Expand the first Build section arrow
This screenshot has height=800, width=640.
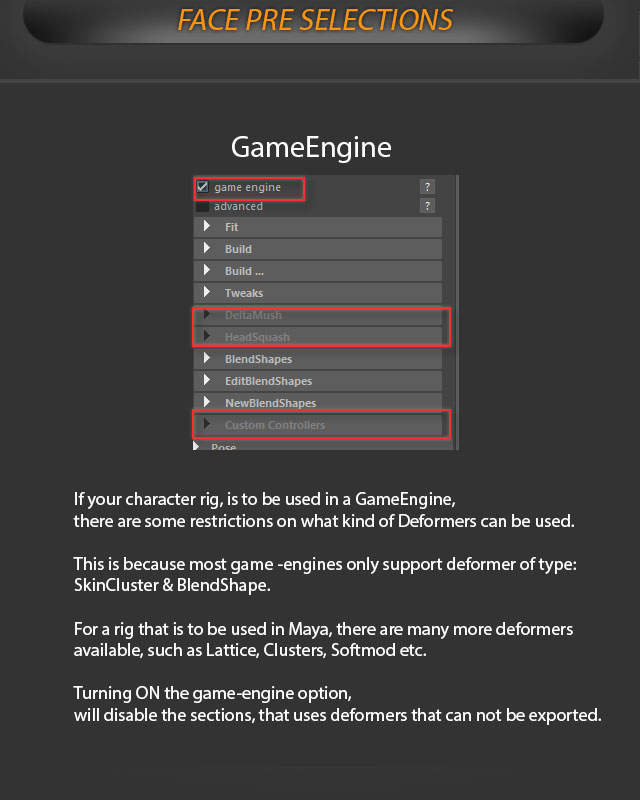pyautogui.click(x=207, y=248)
